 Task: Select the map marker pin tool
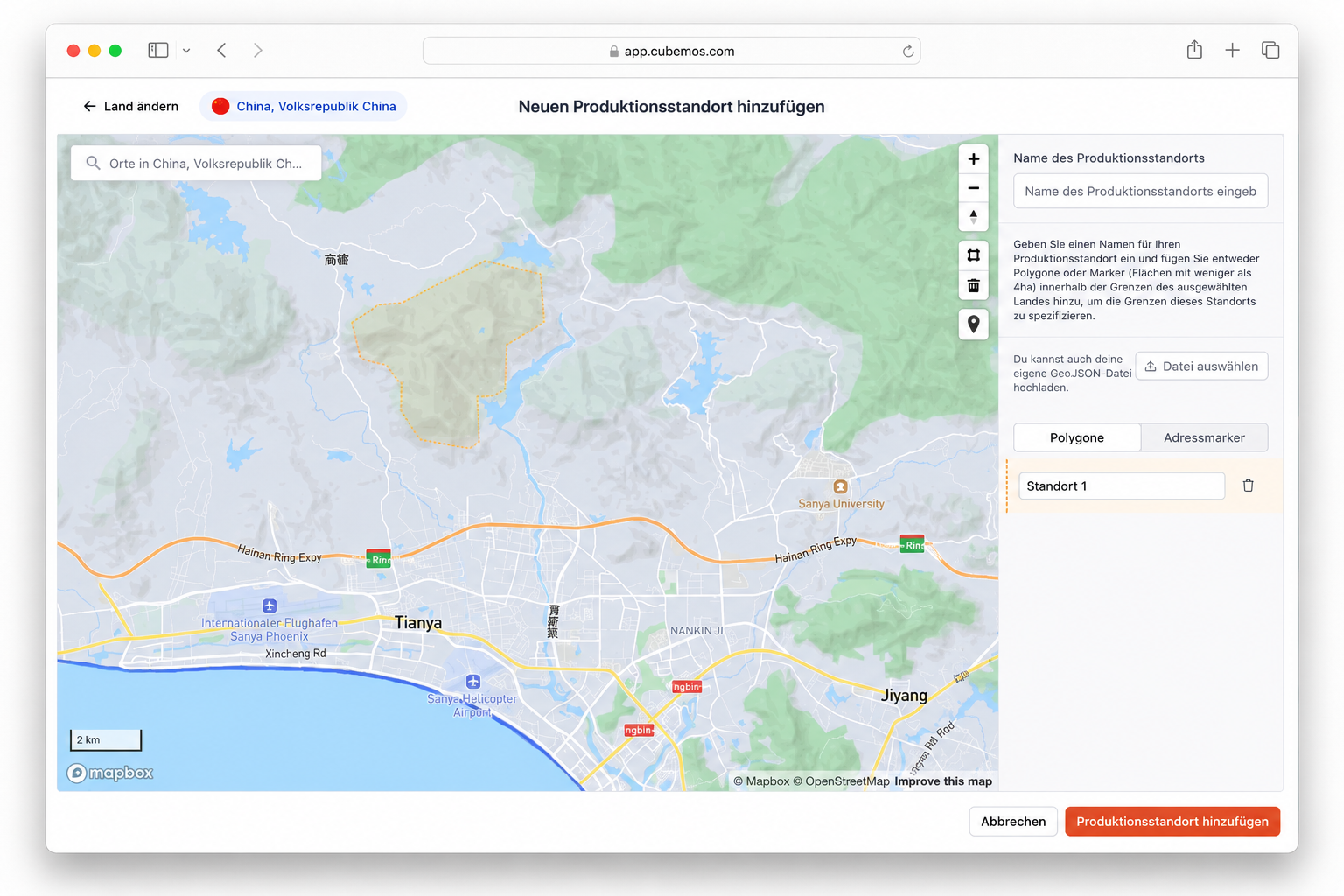point(973,325)
